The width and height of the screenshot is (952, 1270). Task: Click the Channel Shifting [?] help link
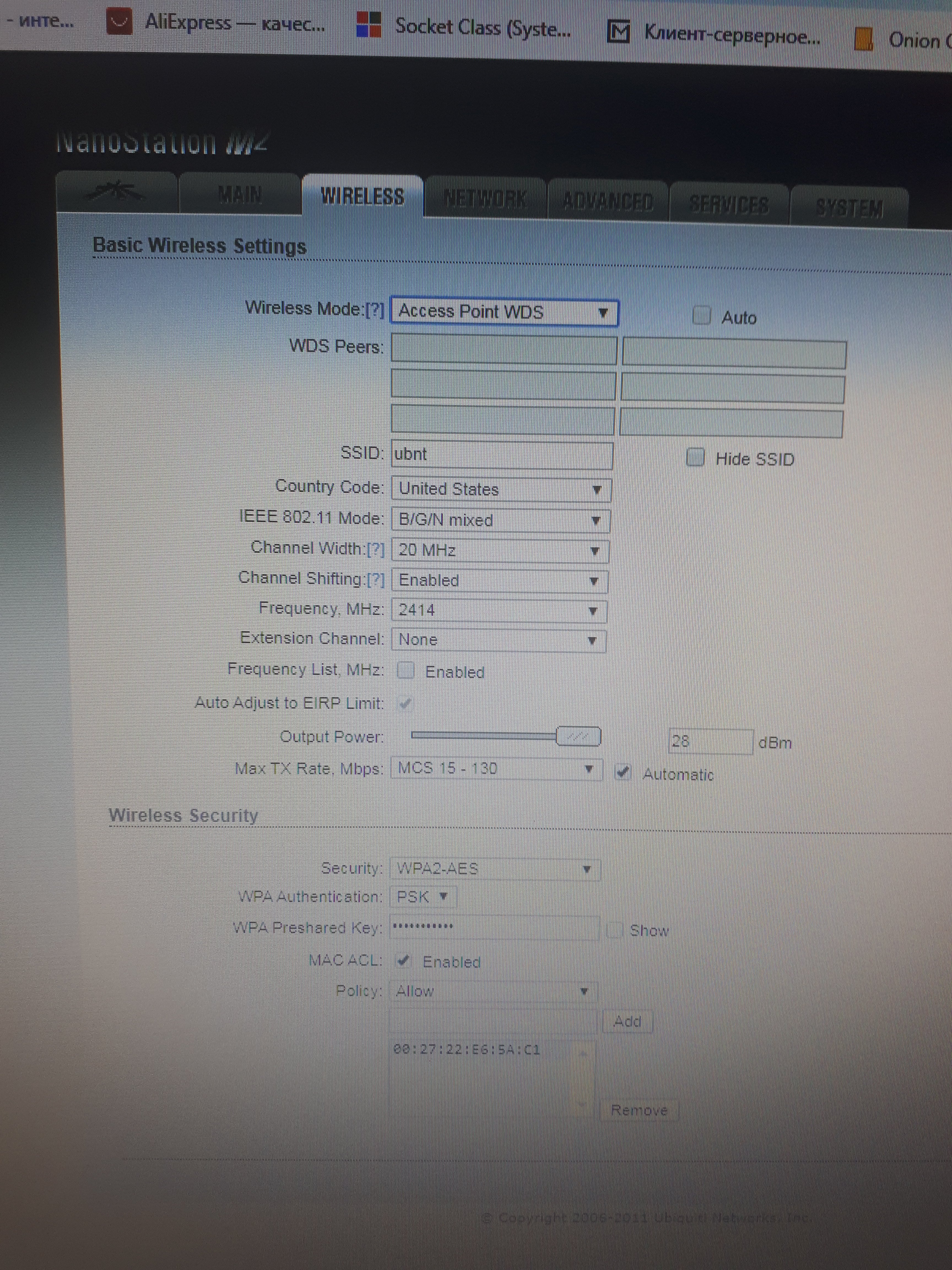coord(375,579)
